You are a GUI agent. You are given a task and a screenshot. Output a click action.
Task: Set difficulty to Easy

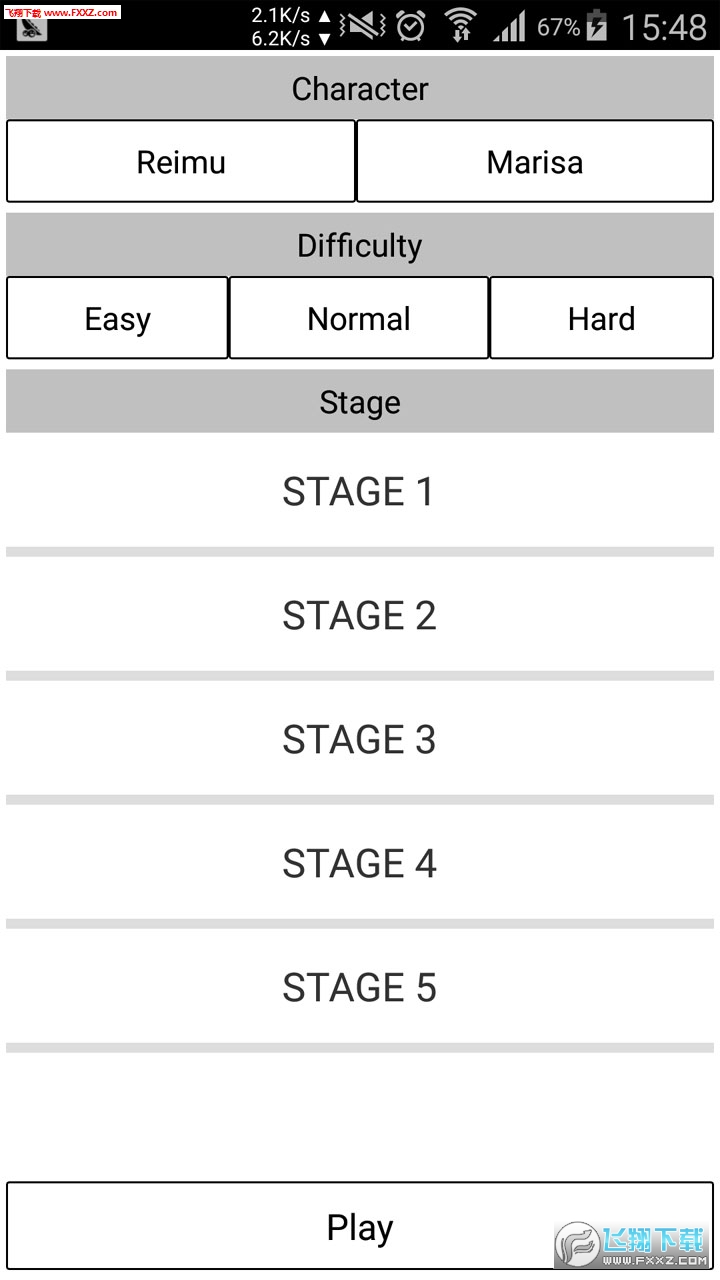pyautogui.click(x=118, y=319)
